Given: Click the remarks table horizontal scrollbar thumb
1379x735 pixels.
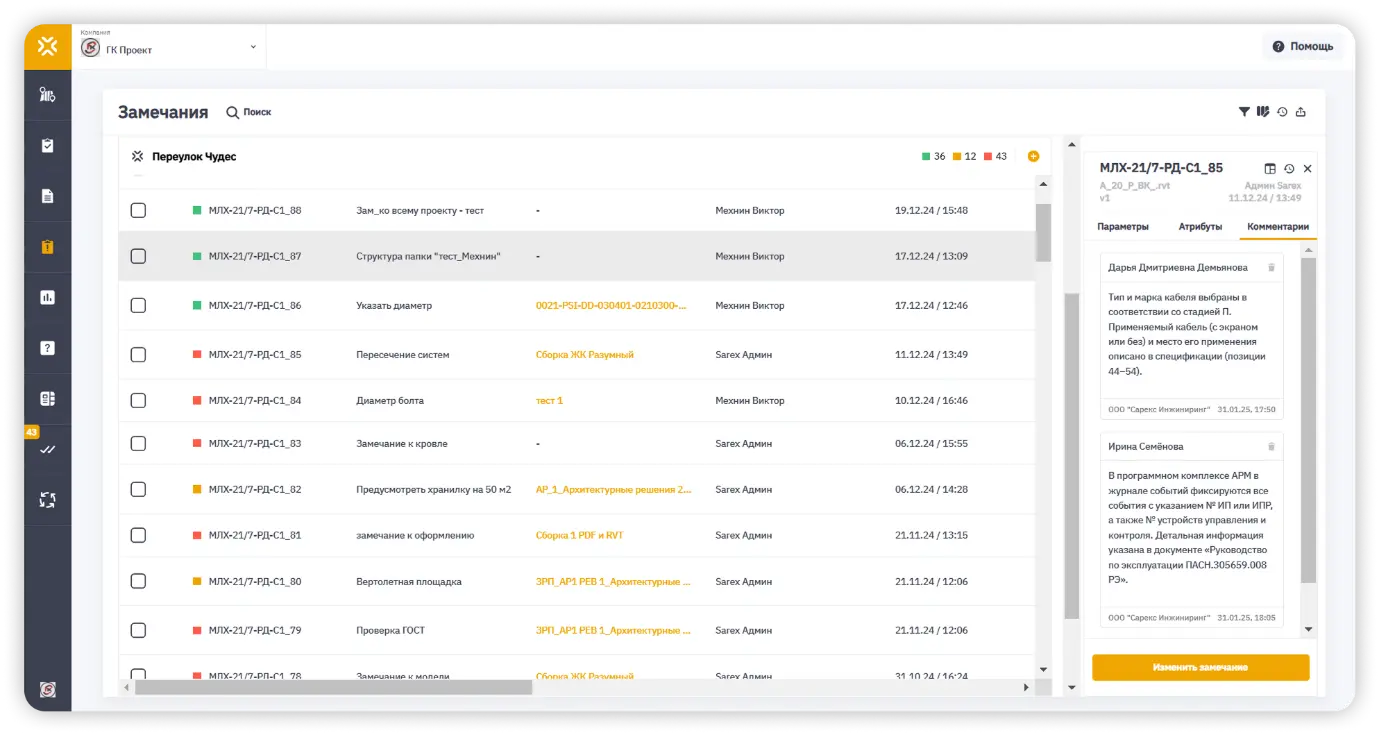Looking at the screenshot, I should pos(334,687).
